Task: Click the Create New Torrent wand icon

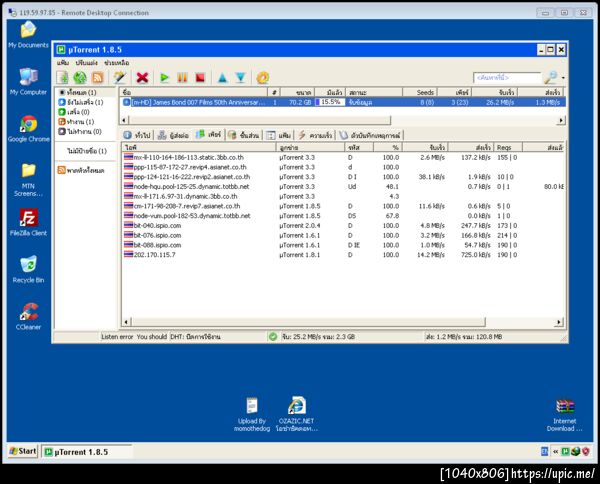Action: [x=120, y=78]
